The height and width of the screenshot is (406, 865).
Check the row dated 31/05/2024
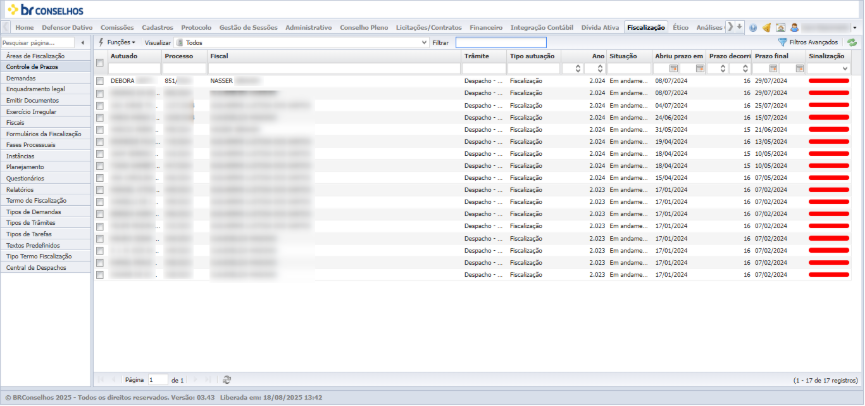pyautogui.click(x=100, y=130)
